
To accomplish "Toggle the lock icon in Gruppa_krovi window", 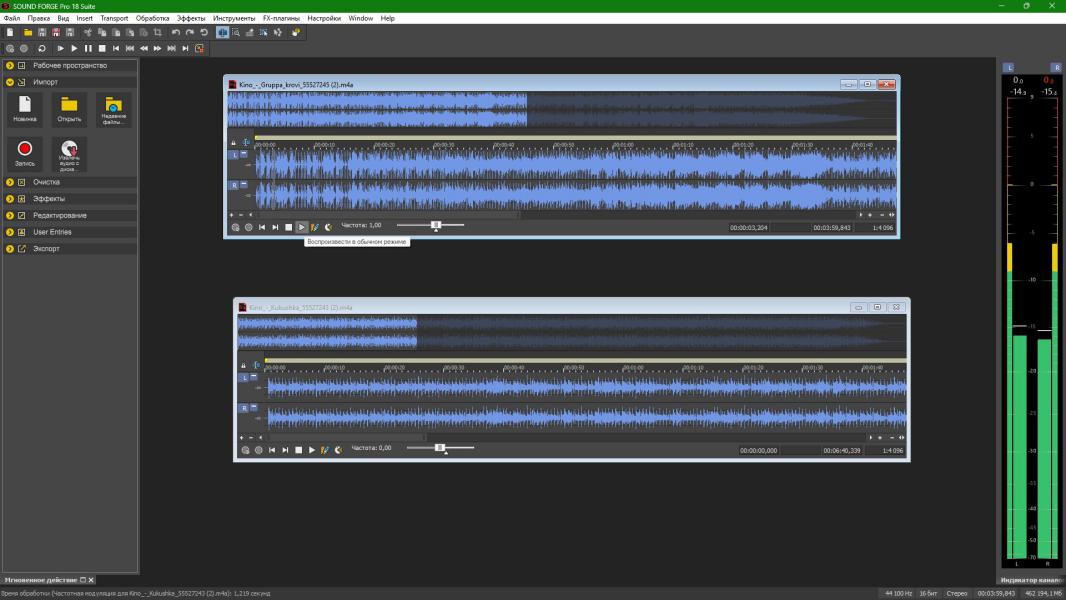I will point(232,143).
